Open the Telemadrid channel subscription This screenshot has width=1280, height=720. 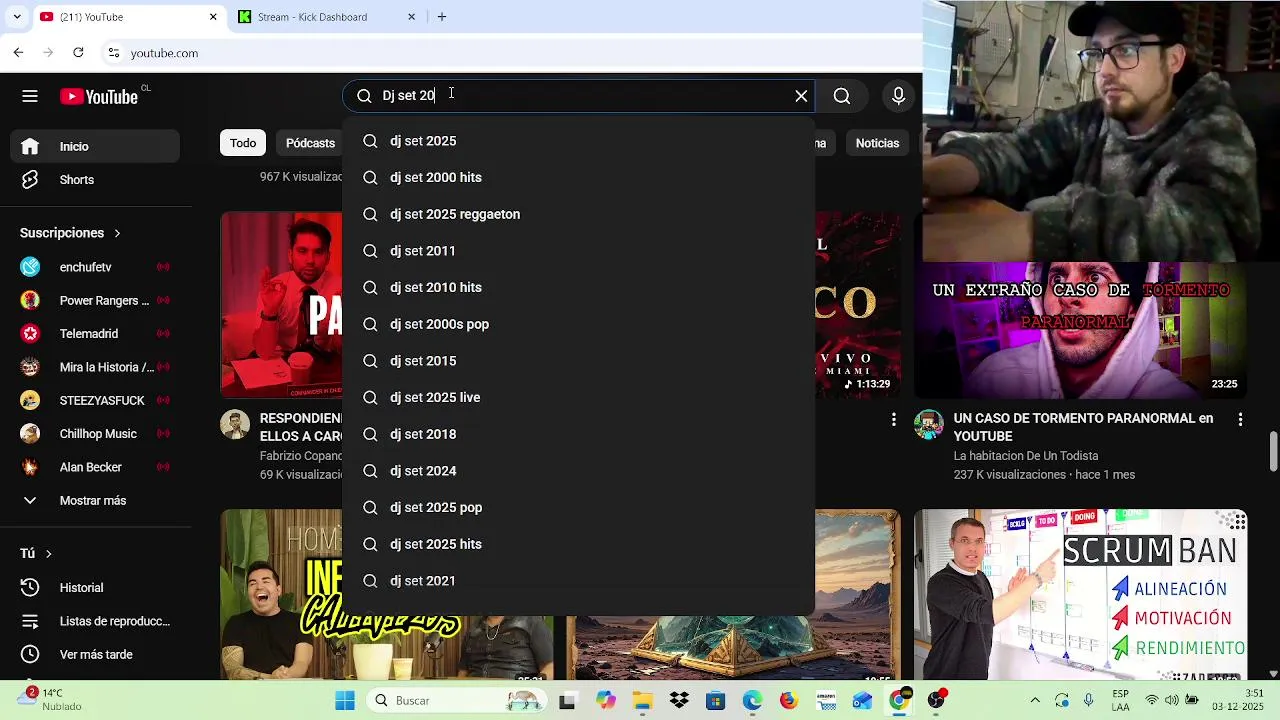(x=96, y=334)
